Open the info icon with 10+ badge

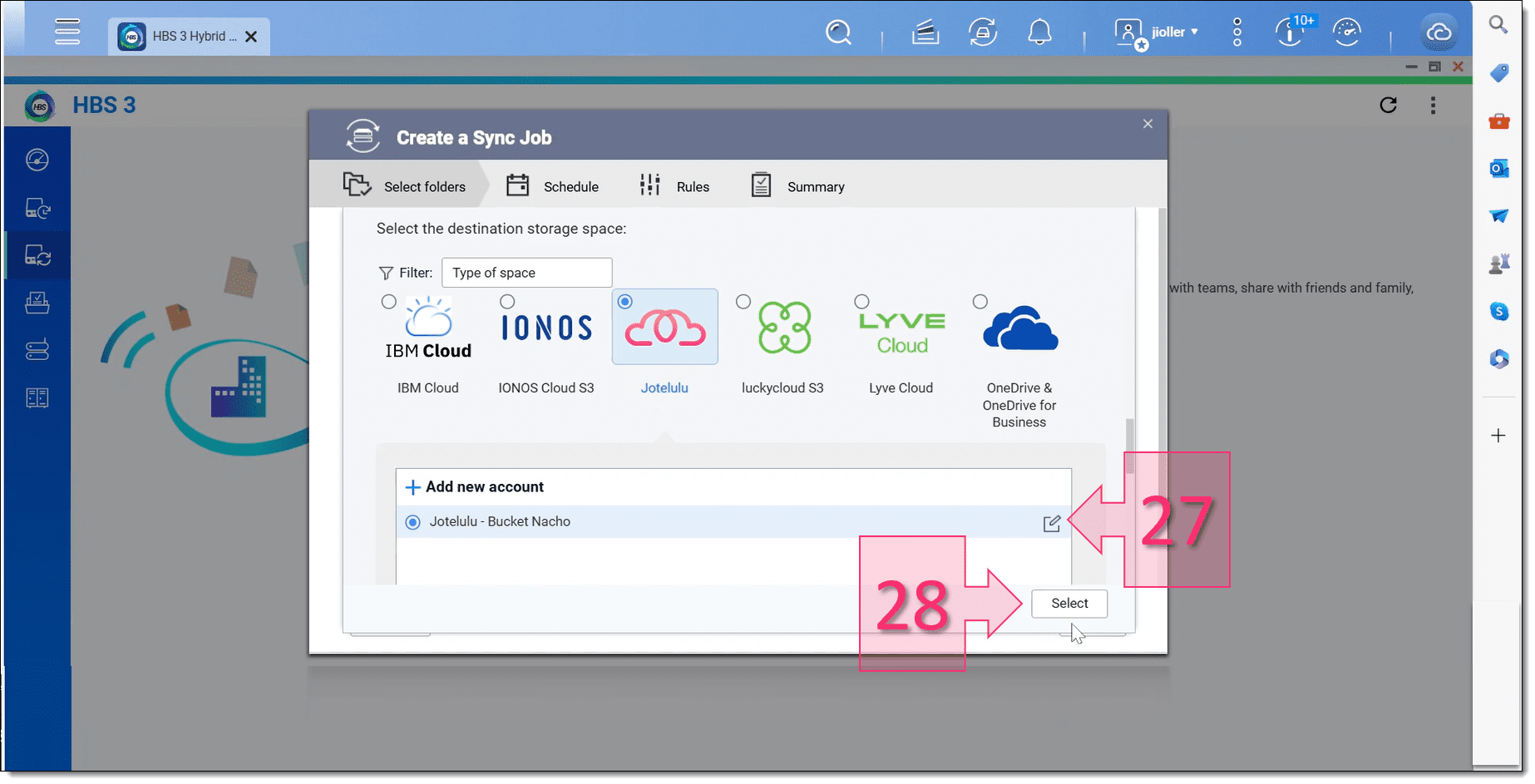[1291, 32]
